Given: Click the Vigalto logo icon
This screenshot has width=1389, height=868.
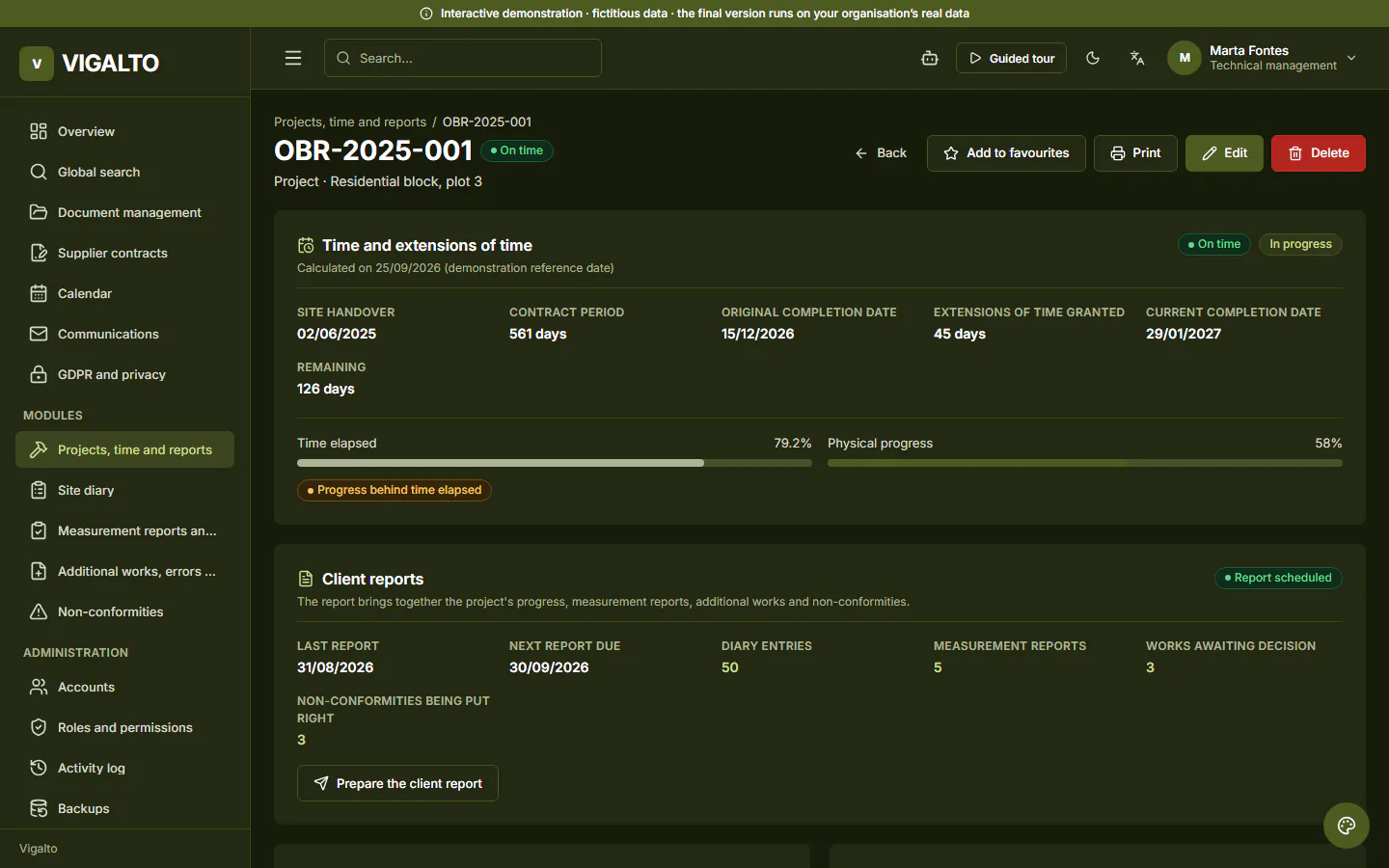Looking at the screenshot, I should 37,64.
